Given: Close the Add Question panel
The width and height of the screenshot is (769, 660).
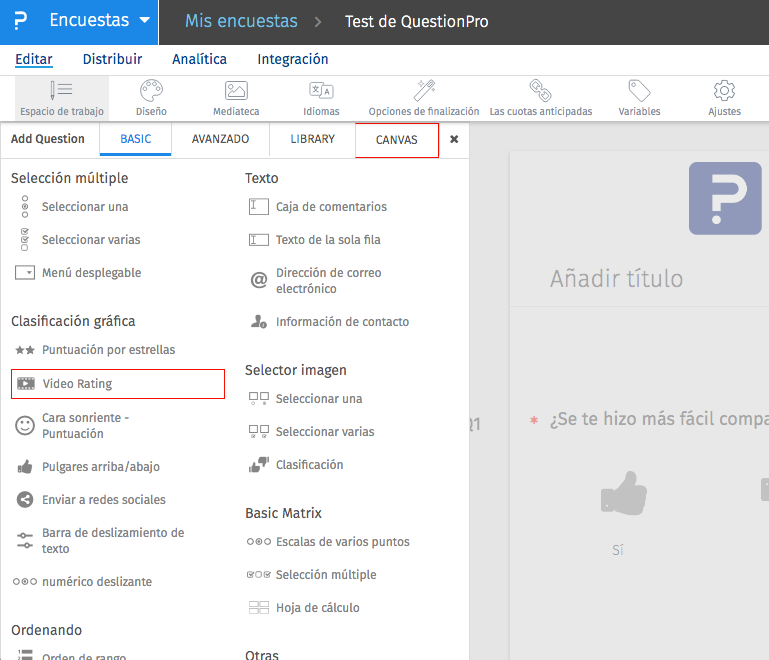Looking at the screenshot, I should click(454, 139).
